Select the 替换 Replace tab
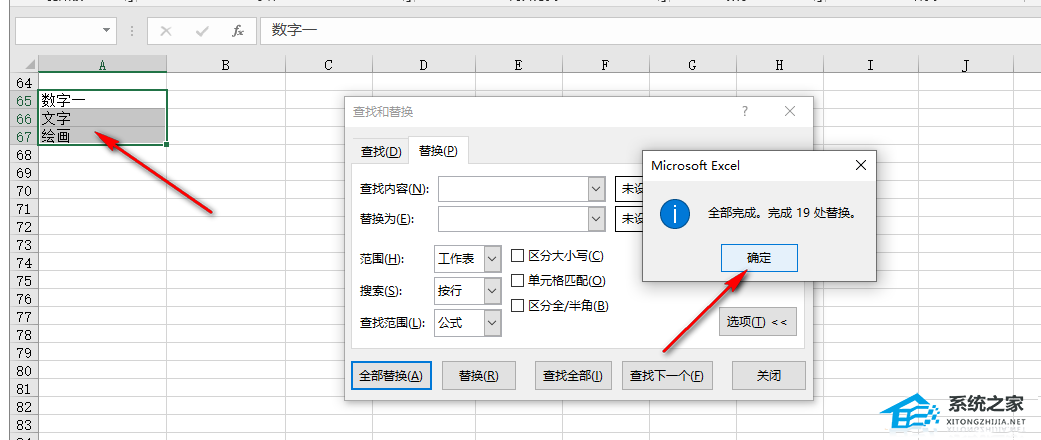Viewport: 1041px width, 440px height. pos(438,151)
